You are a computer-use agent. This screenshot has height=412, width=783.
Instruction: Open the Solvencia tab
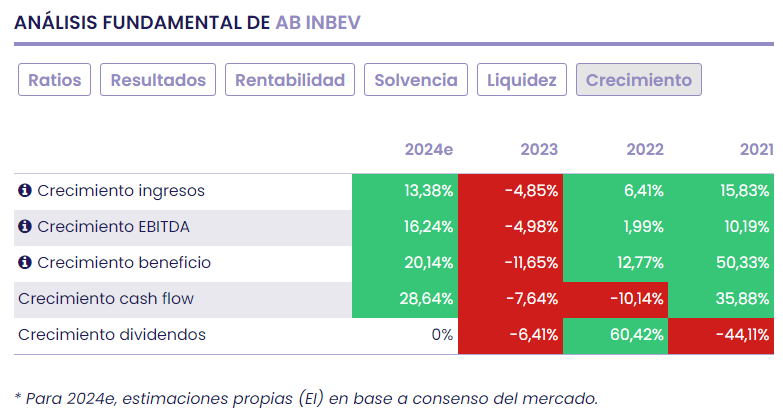[x=415, y=80]
